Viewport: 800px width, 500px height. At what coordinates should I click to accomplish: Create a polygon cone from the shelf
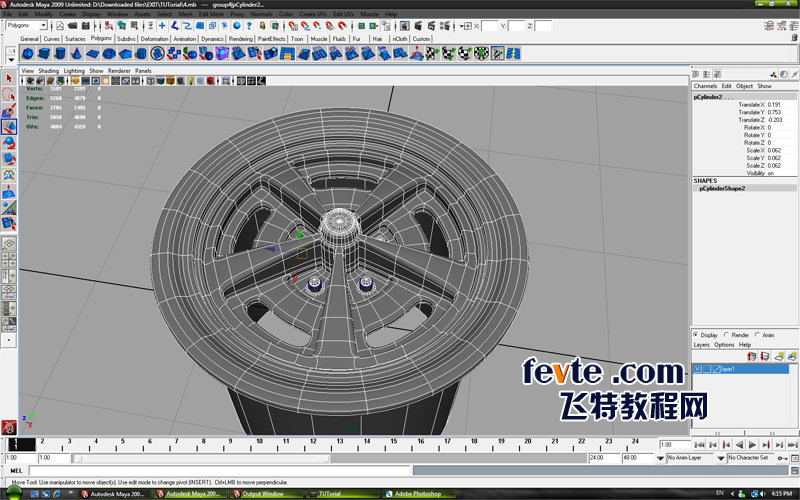76,53
